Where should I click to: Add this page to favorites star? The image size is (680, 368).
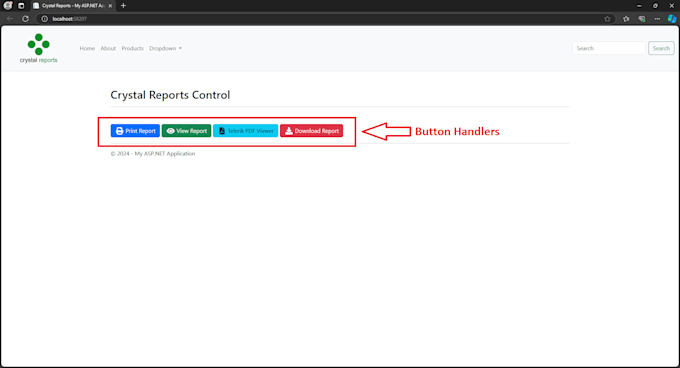click(x=607, y=19)
